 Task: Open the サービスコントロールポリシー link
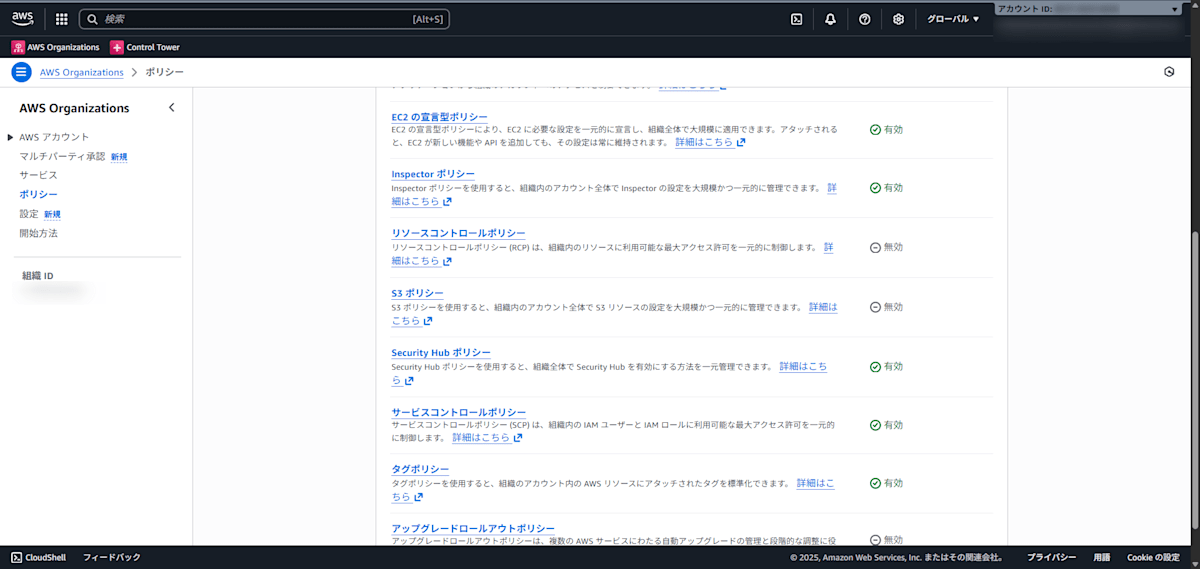[x=458, y=412]
